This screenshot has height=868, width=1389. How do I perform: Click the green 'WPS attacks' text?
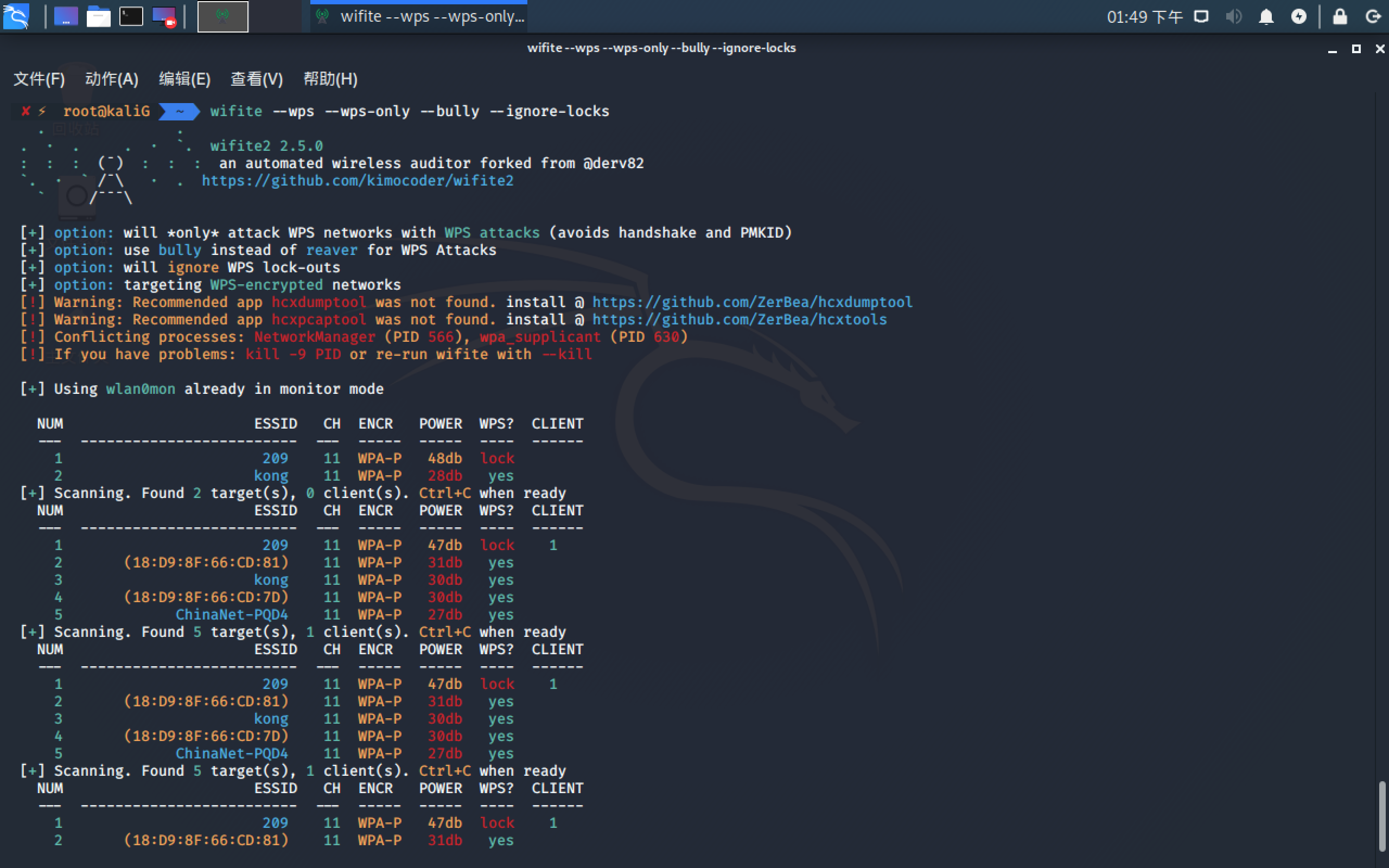(x=492, y=233)
